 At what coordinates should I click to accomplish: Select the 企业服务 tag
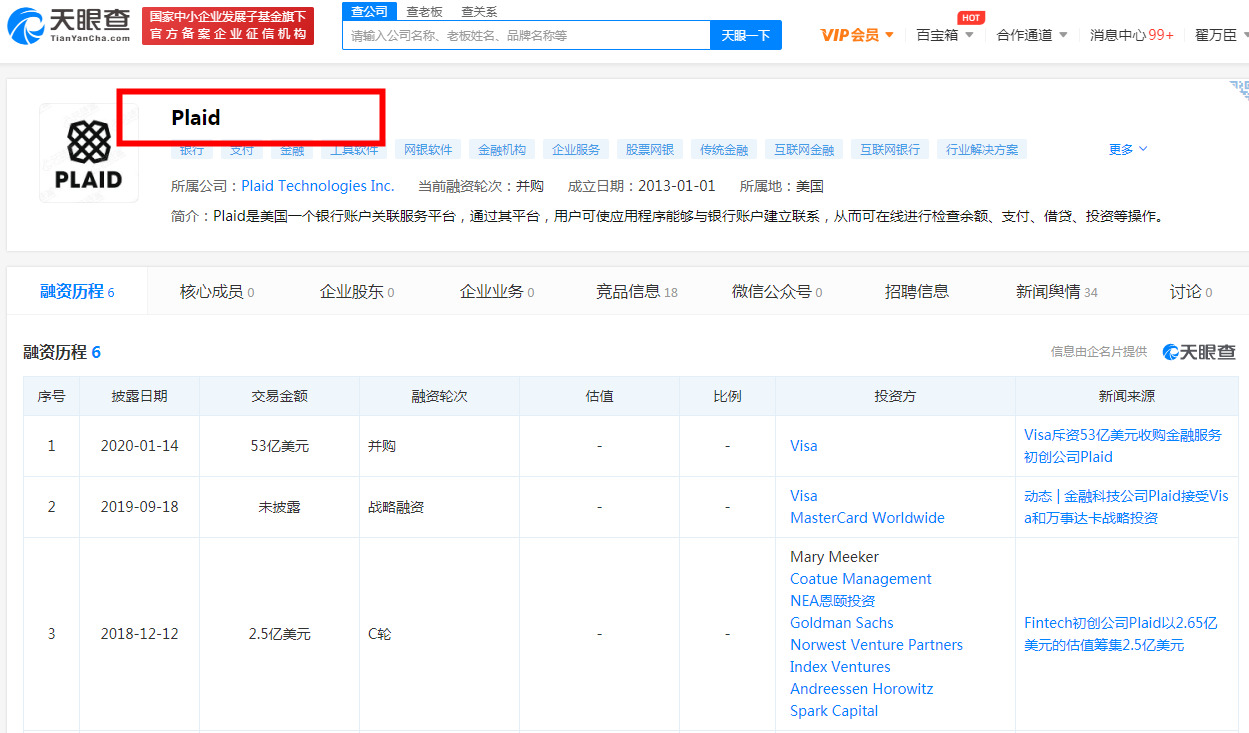coord(576,150)
